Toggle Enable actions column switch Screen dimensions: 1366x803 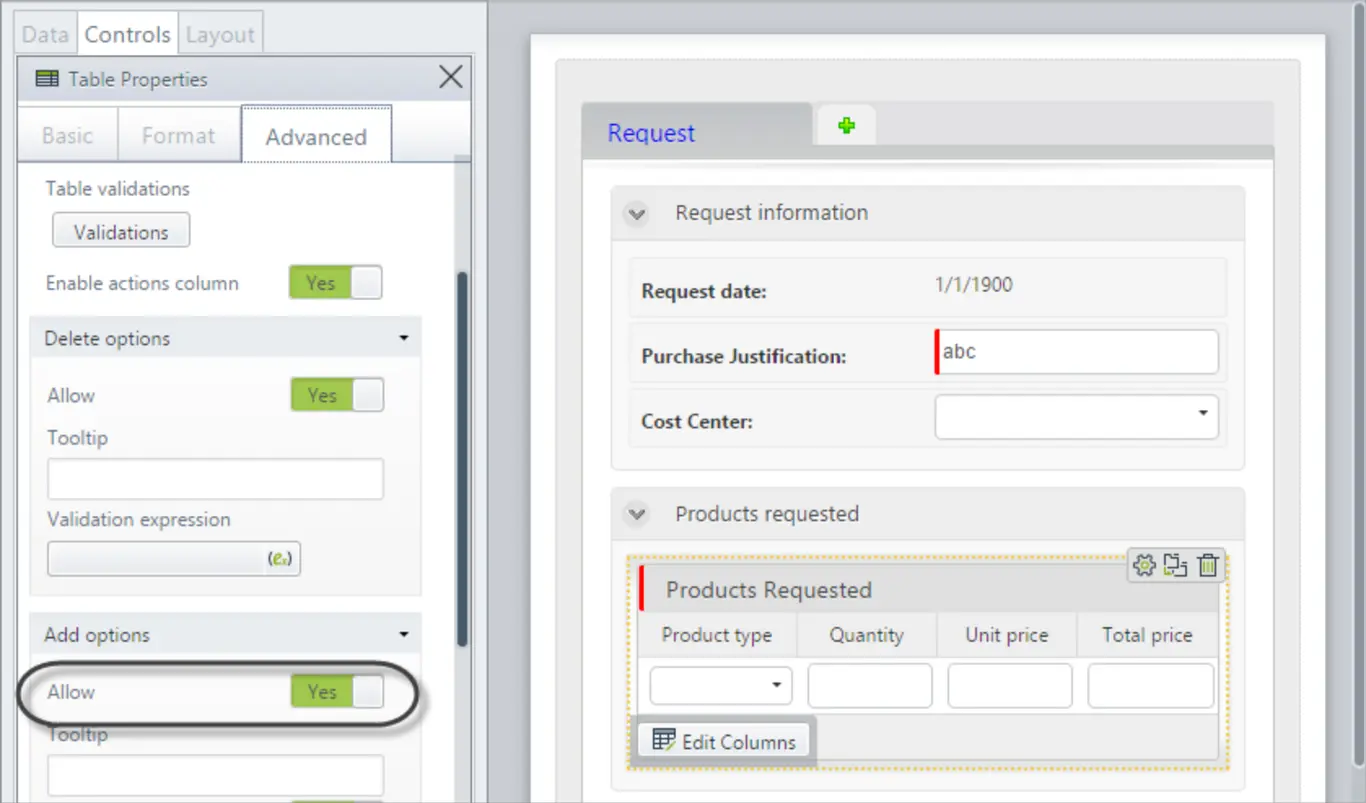pyautogui.click(x=336, y=283)
